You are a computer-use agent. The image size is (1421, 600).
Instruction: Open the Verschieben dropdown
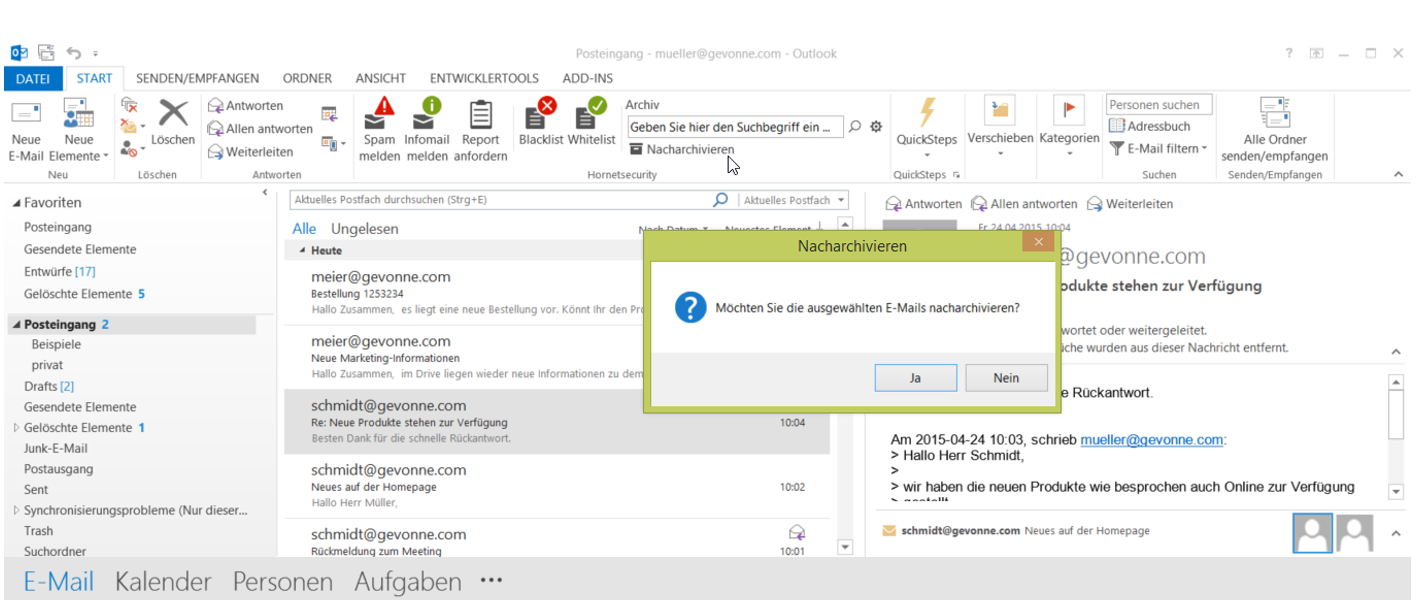1000,128
